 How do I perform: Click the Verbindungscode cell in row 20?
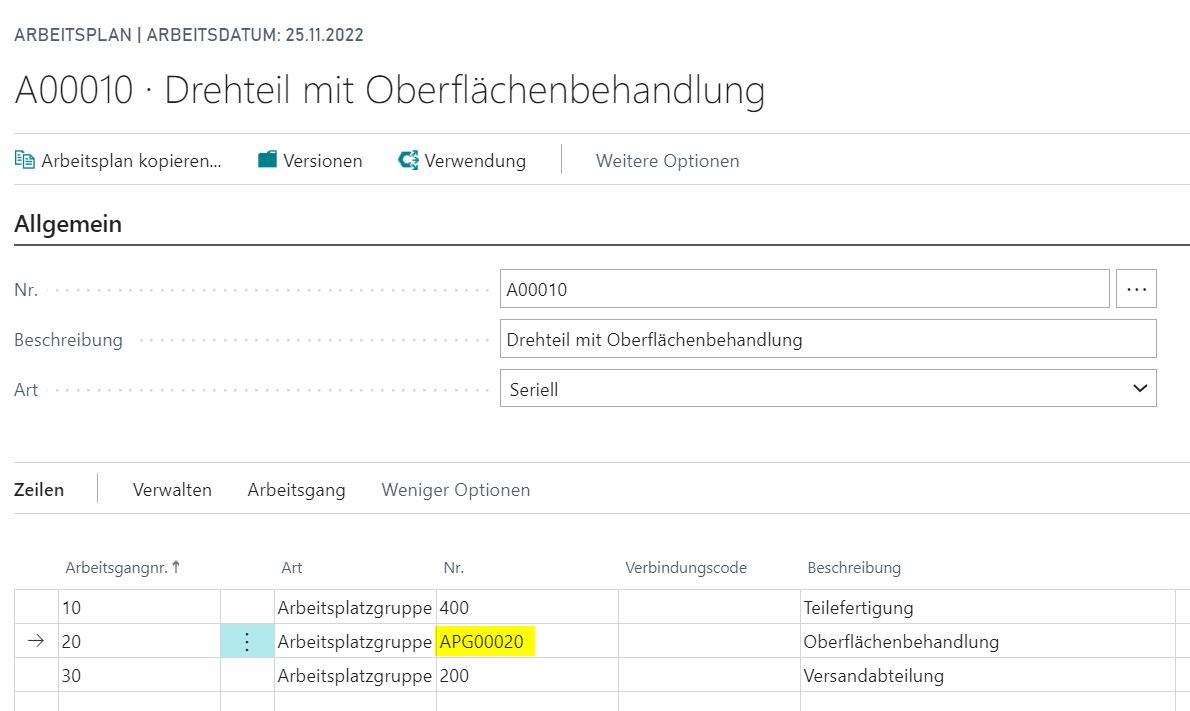[709, 641]
